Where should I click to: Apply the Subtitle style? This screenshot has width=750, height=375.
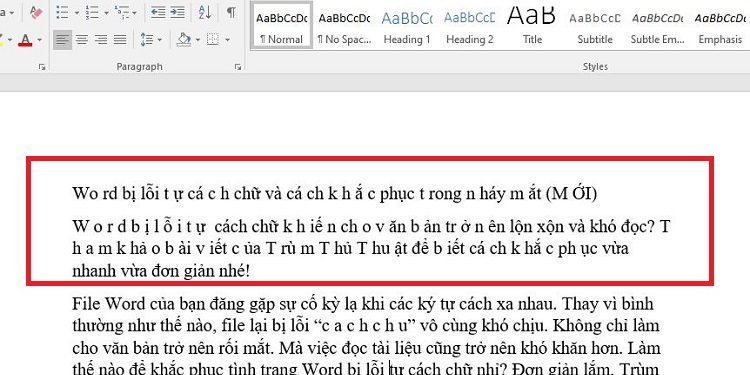pos(595,25)
